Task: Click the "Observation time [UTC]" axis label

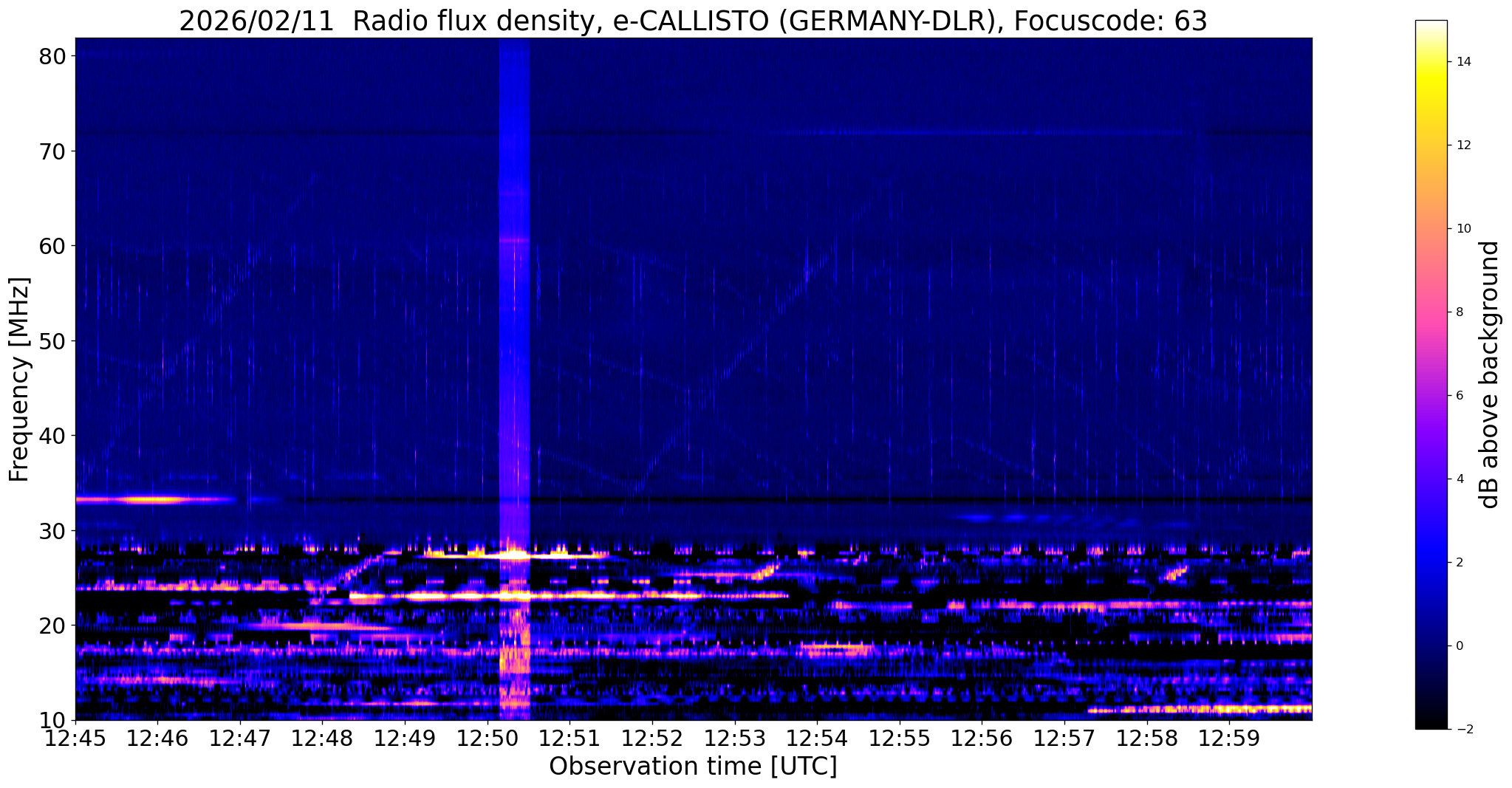Action: 693,767
